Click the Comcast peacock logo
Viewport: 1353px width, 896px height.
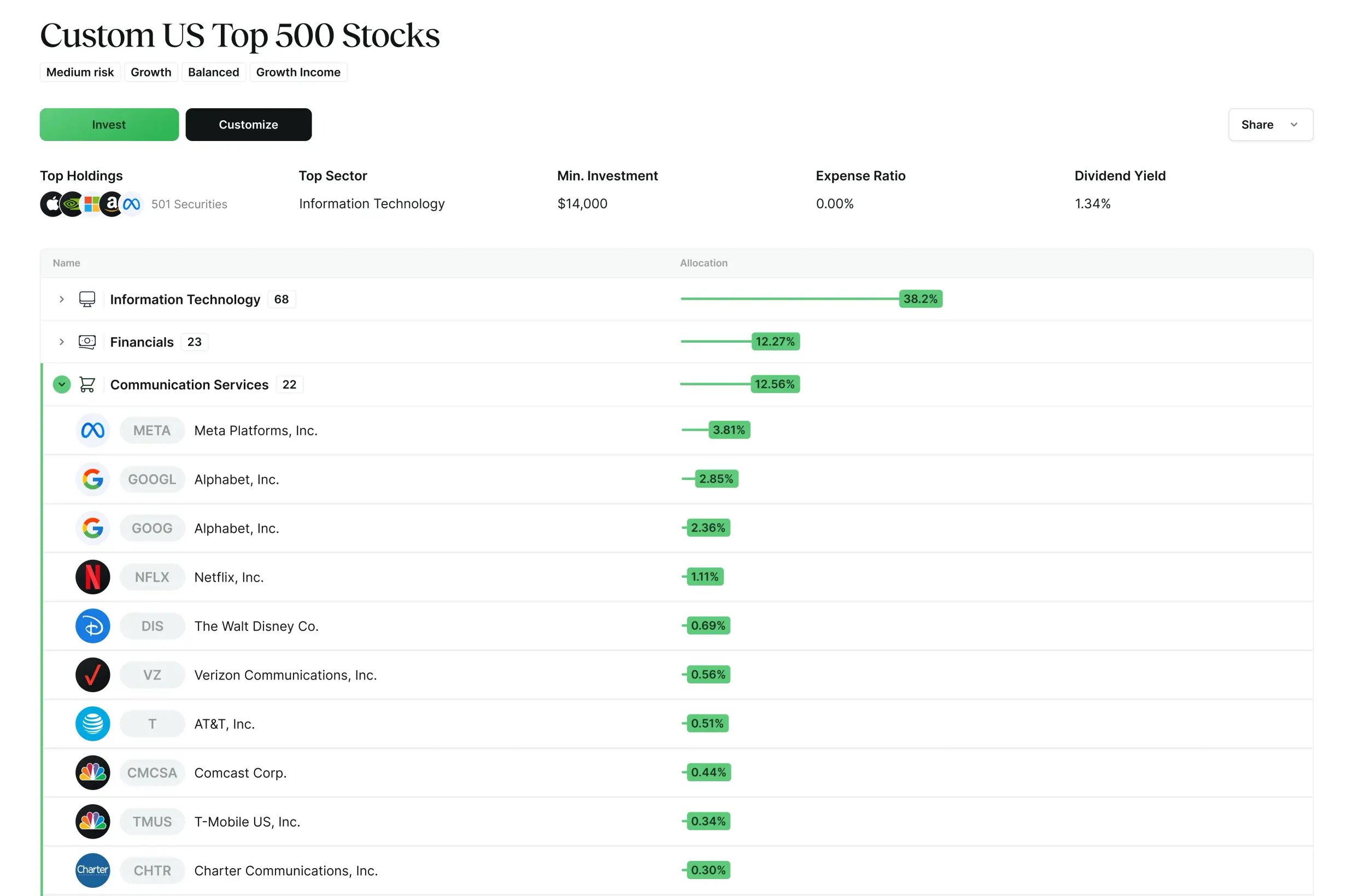92,772
